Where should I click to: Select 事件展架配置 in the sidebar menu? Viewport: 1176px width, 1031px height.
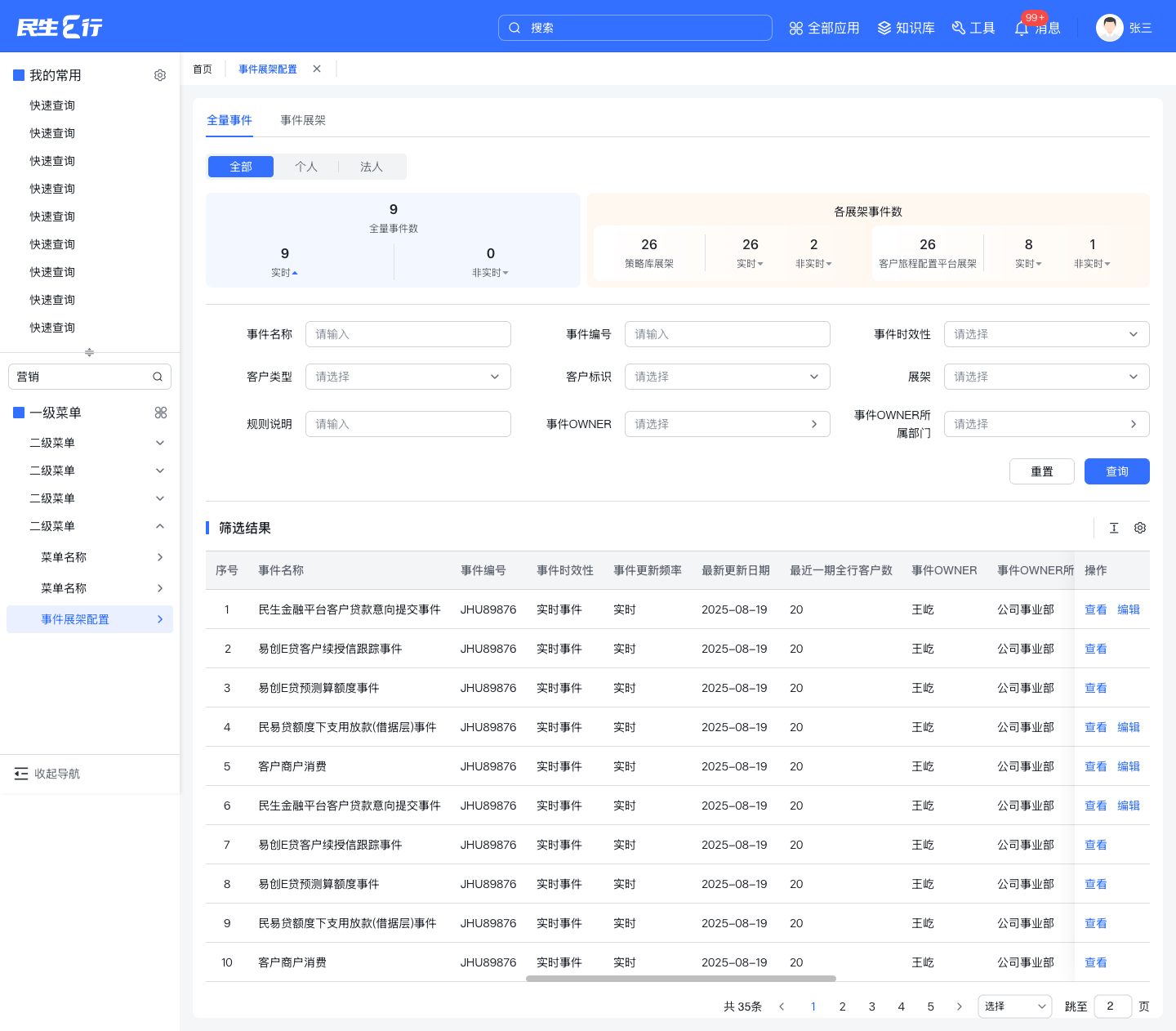point(90,619)
